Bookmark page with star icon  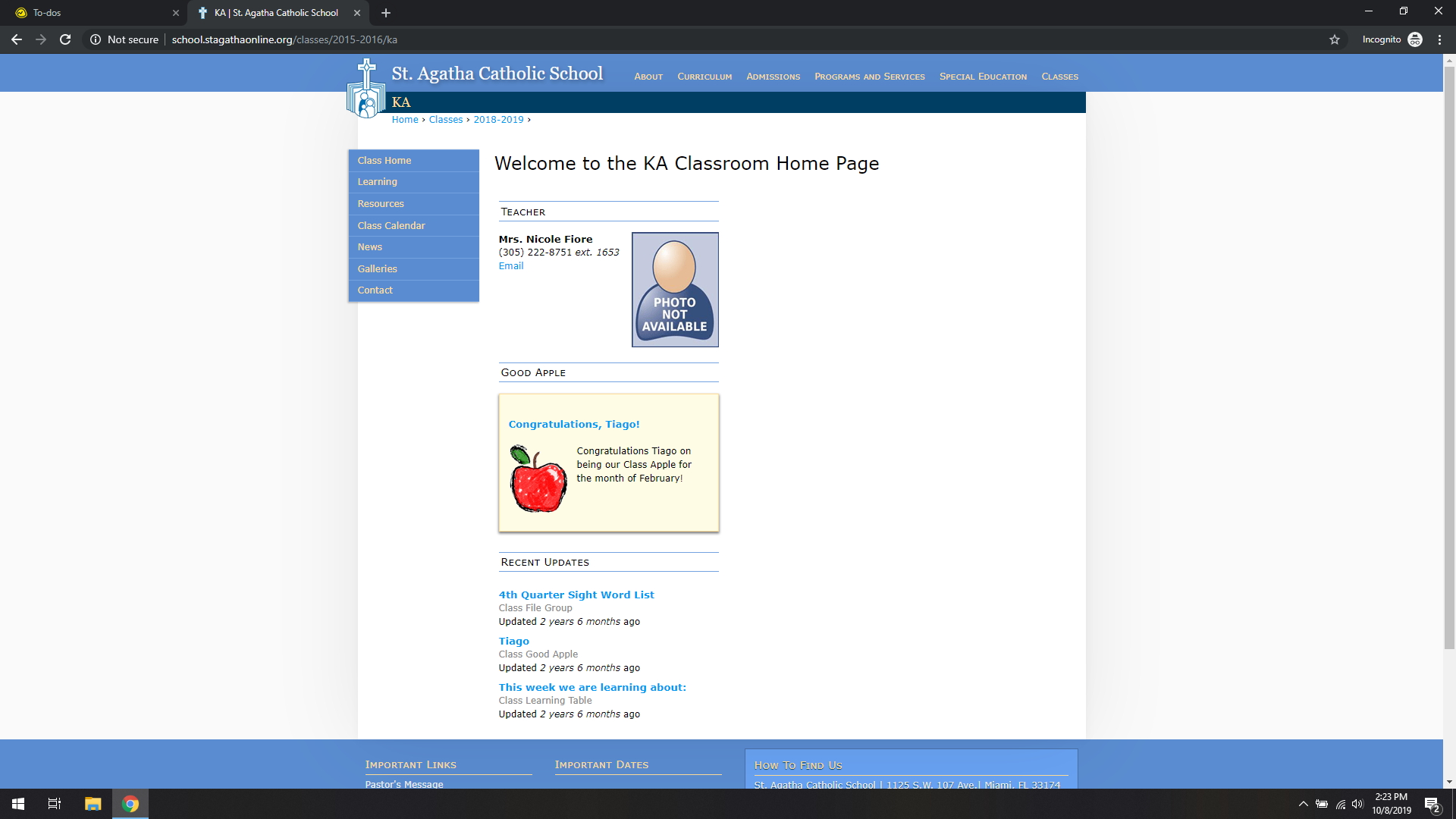pyautogui.click(x=1335, y=39)
